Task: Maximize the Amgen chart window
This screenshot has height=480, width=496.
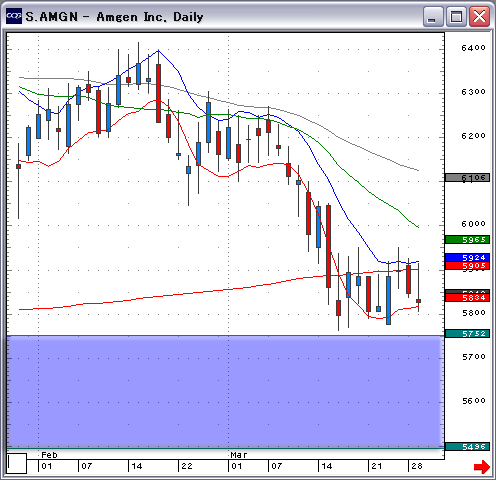Action: pyautogui.click(x=456, y=16)
